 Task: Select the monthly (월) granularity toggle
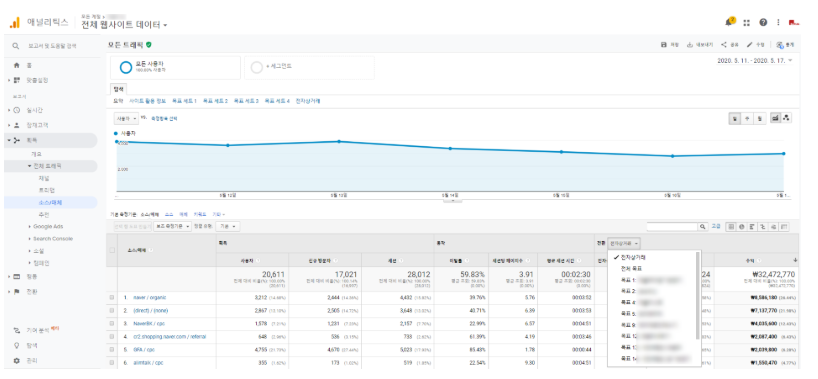[x=760, y=119]
